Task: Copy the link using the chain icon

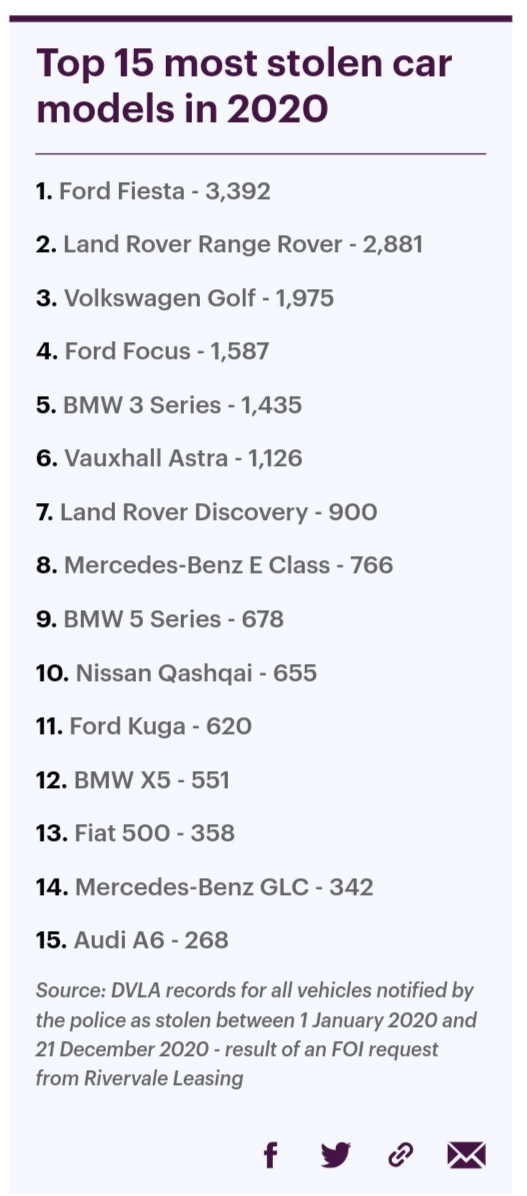Action: (400, 1155)
